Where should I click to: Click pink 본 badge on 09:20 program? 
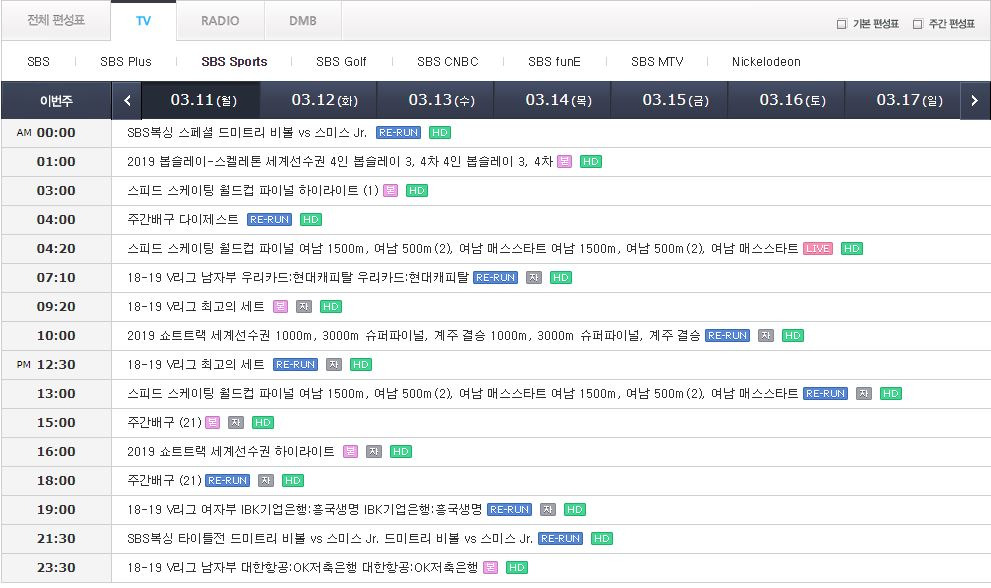(280, 307)
